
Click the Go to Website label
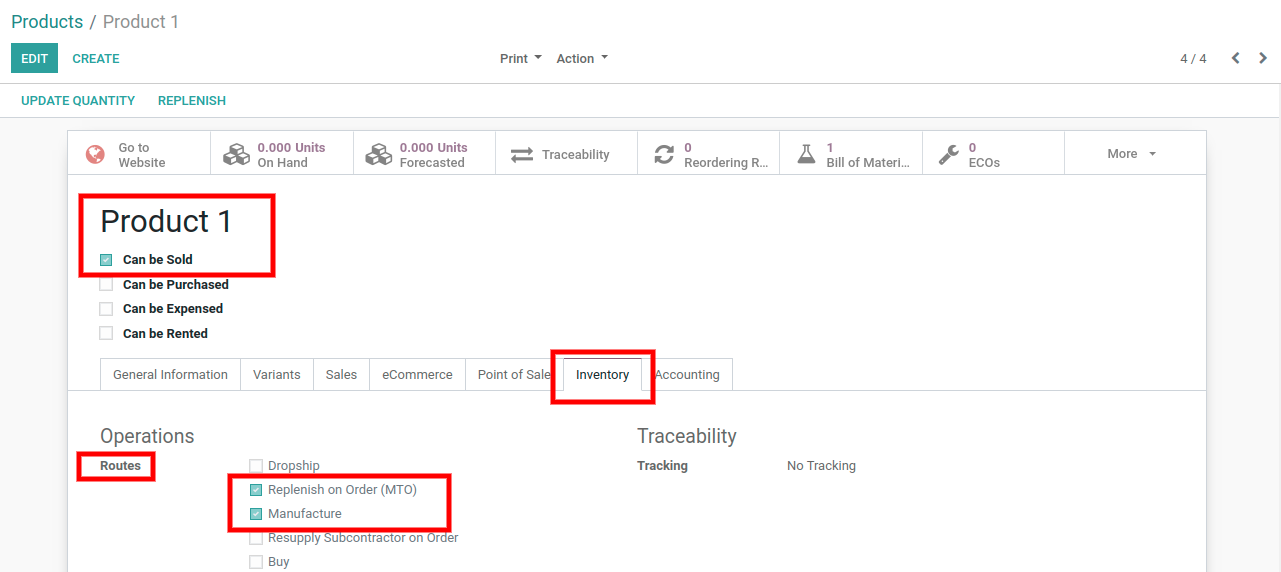point(142,155)
